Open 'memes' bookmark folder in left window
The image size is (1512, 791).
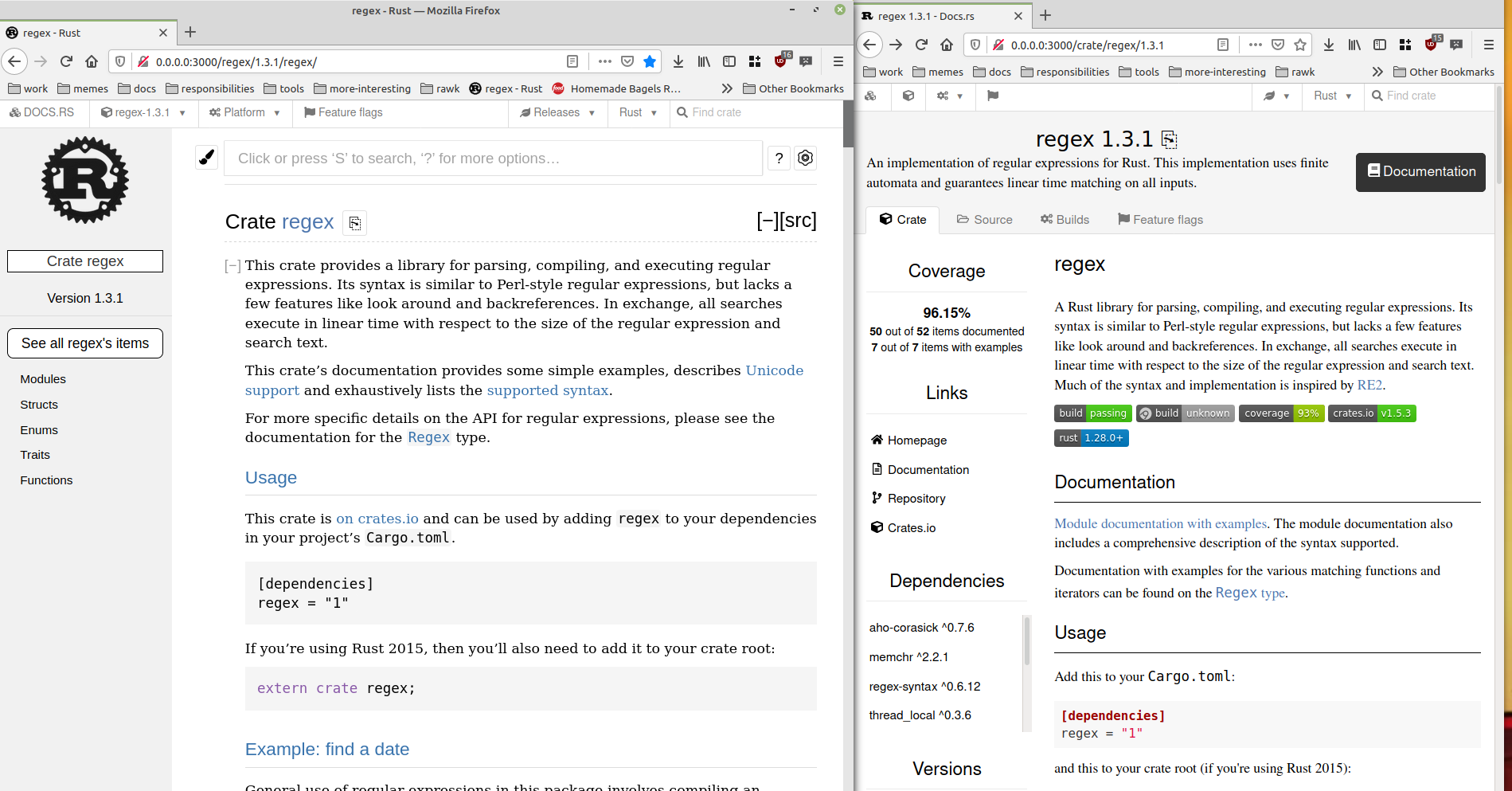(x=83, y=88)
